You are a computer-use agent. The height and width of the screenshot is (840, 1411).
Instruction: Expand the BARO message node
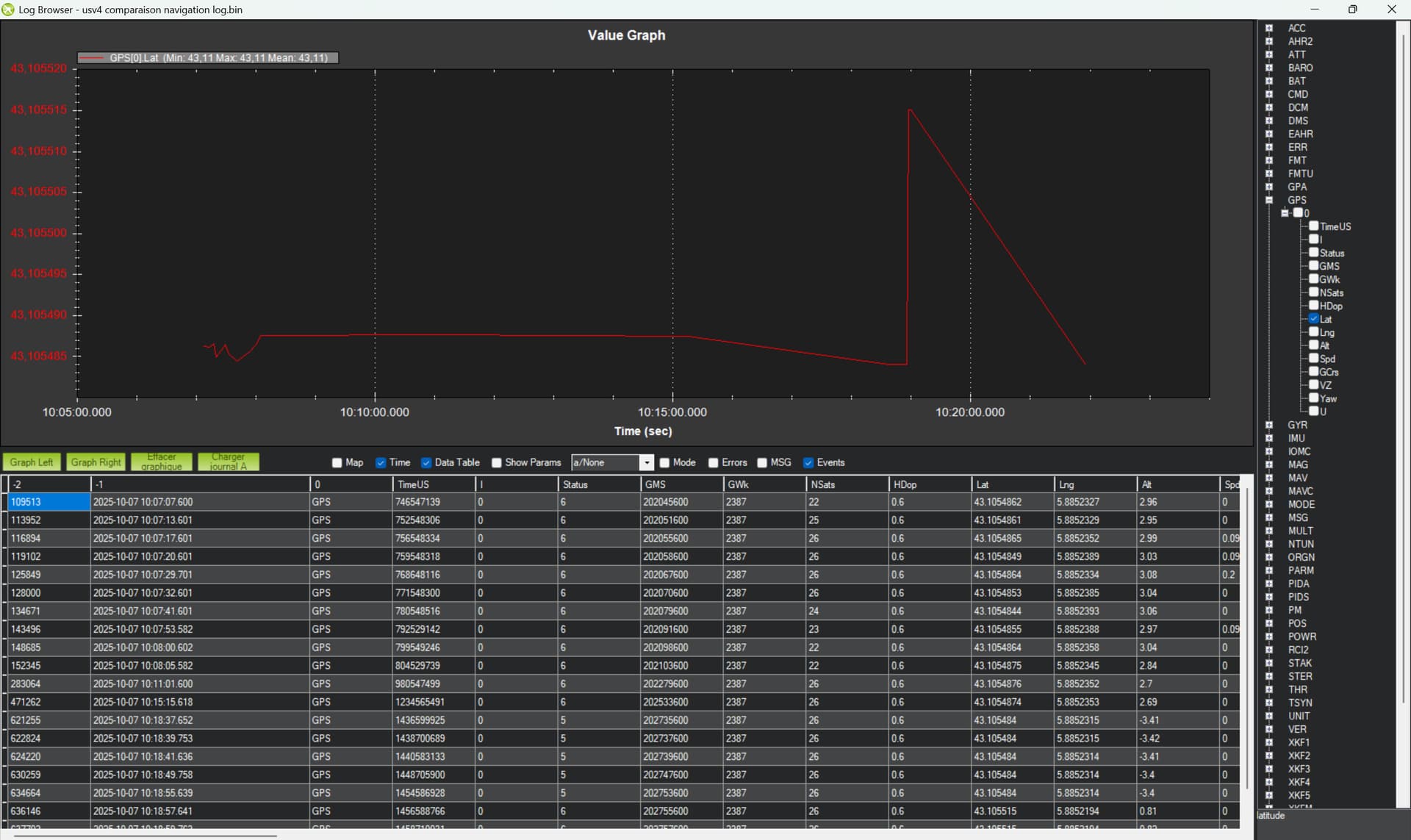1269,68
